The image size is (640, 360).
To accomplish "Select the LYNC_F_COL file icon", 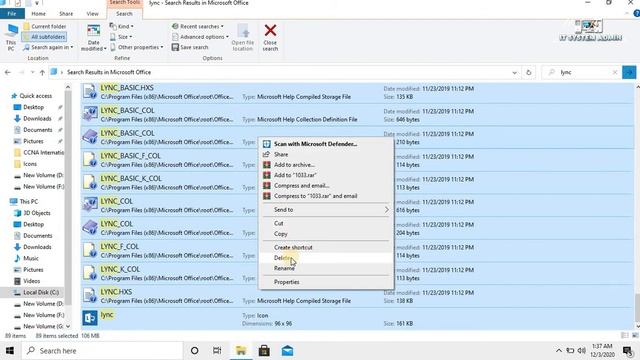I will point(90,251).
